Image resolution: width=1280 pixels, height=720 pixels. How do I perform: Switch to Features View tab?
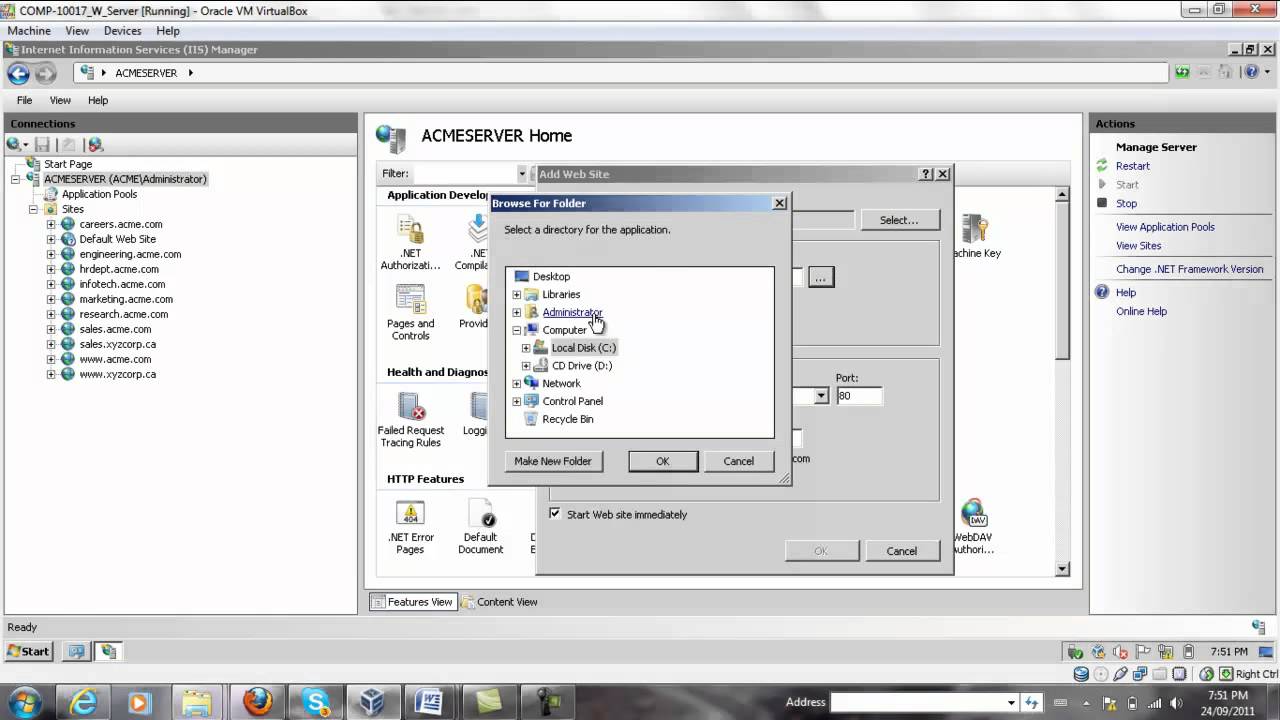[413, 602]
